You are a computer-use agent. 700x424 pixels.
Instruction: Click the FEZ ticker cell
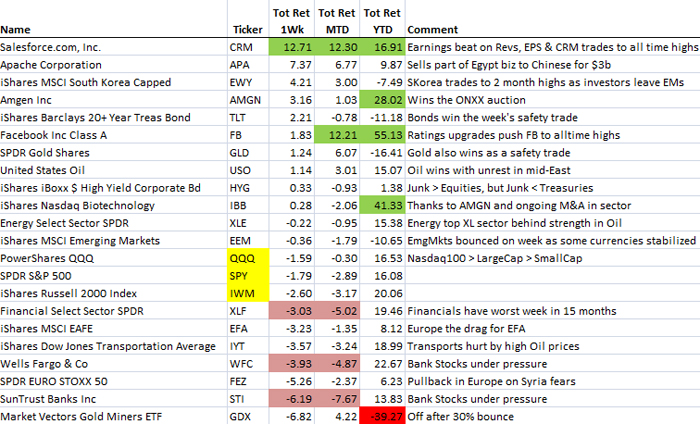coord(248,382)
